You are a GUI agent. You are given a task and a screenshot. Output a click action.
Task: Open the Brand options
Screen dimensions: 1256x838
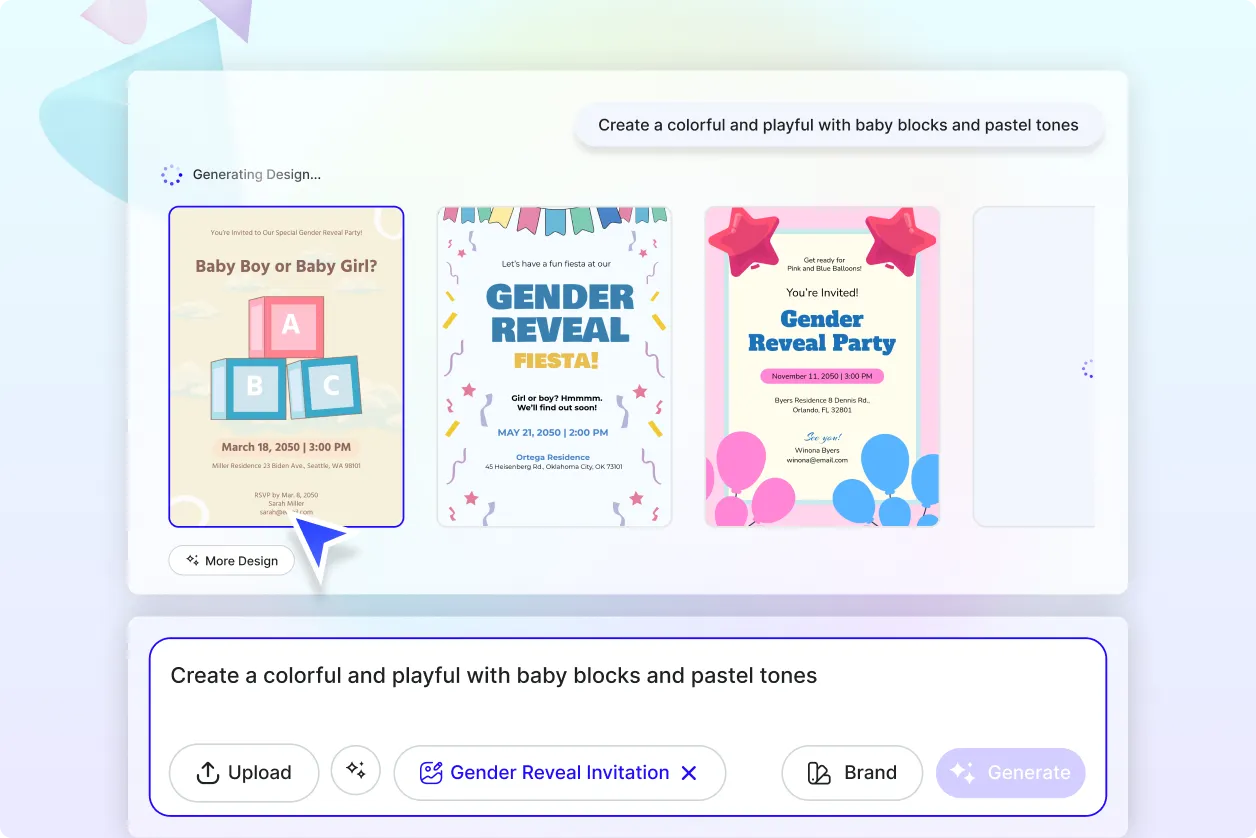coord(852,772)
